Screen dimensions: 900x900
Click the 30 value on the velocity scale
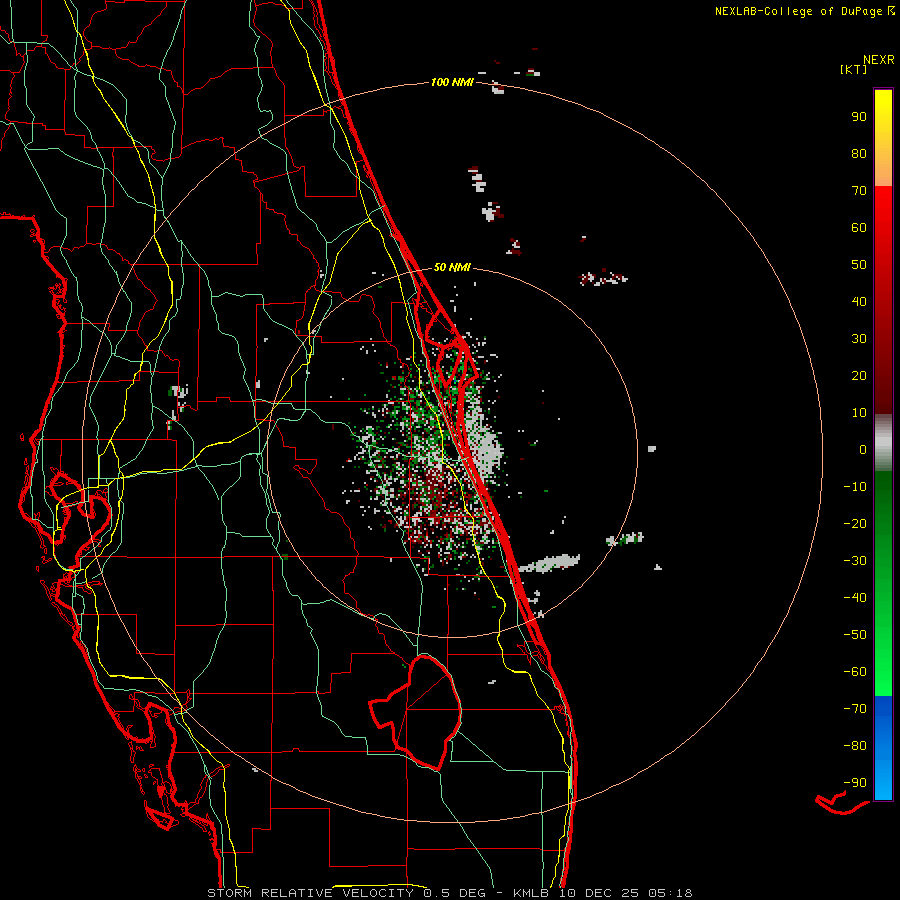coord(859,339)
